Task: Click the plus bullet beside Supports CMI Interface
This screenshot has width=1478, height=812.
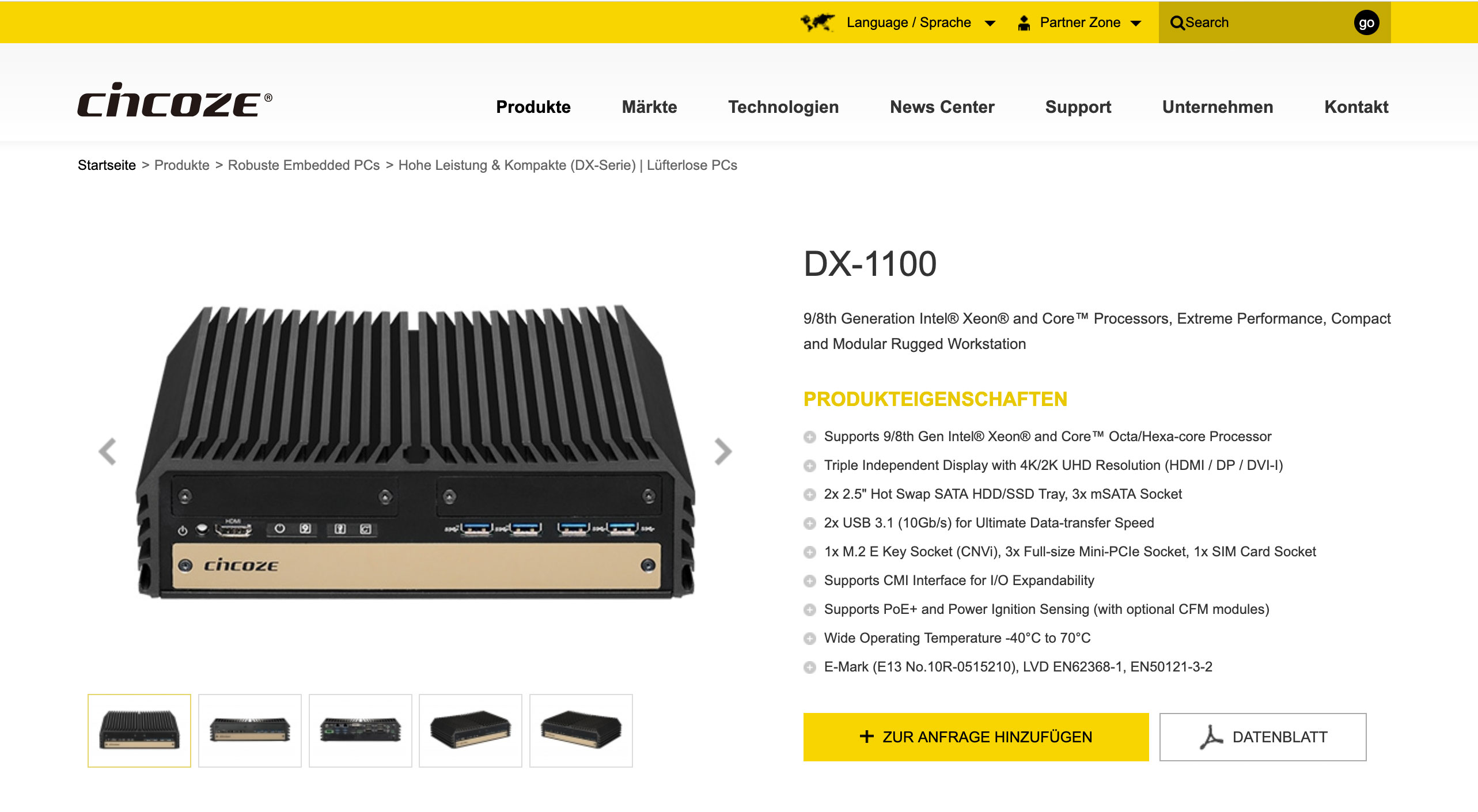Action: point(810,581)
